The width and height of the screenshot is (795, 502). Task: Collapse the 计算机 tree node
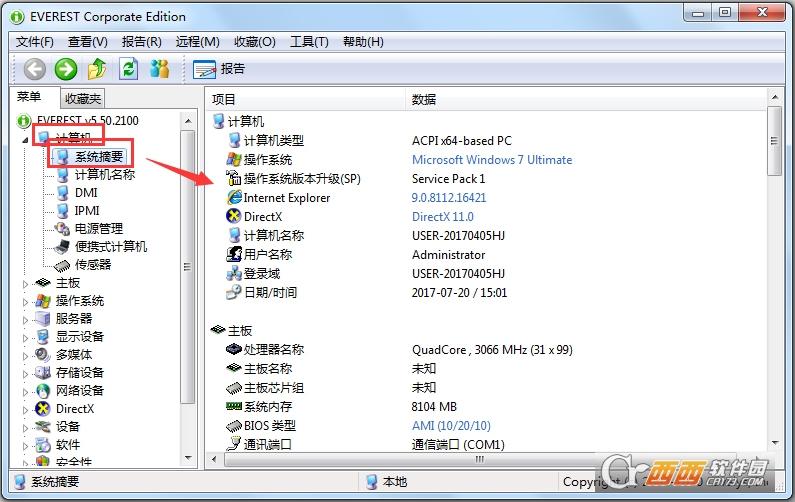coord(25,139)
